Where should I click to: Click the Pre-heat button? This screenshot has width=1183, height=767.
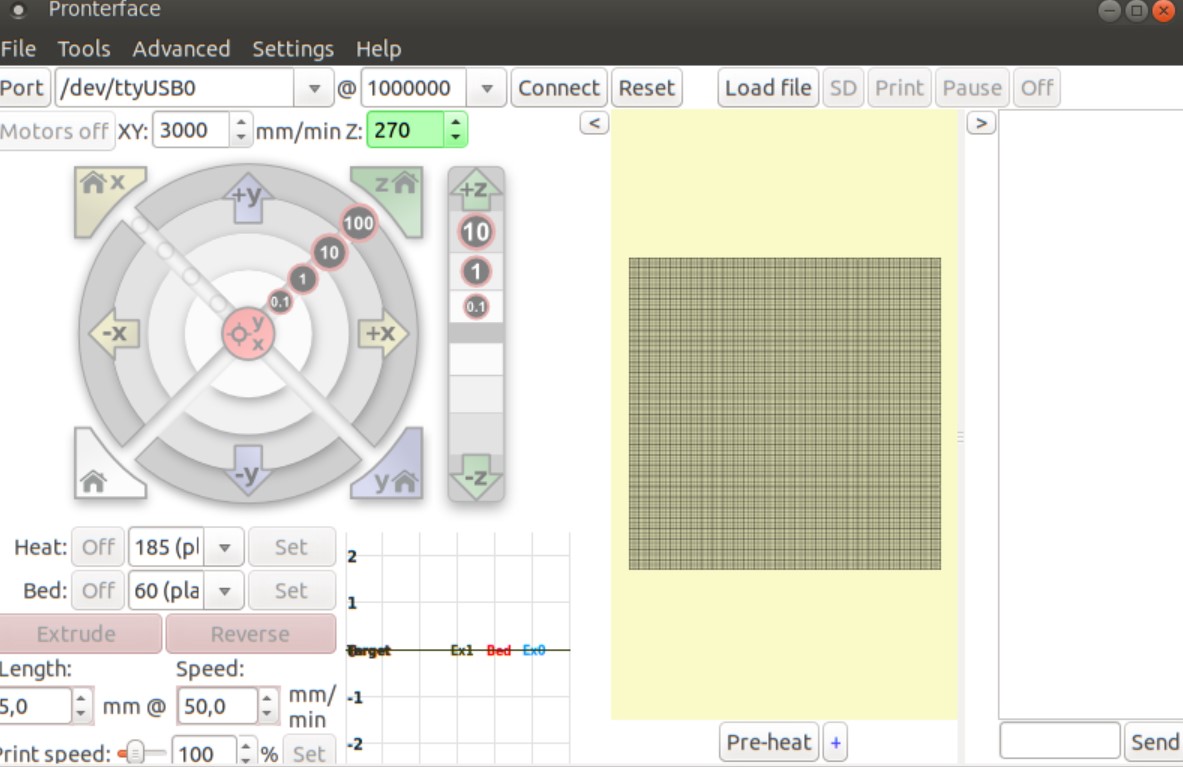point(769,742)
